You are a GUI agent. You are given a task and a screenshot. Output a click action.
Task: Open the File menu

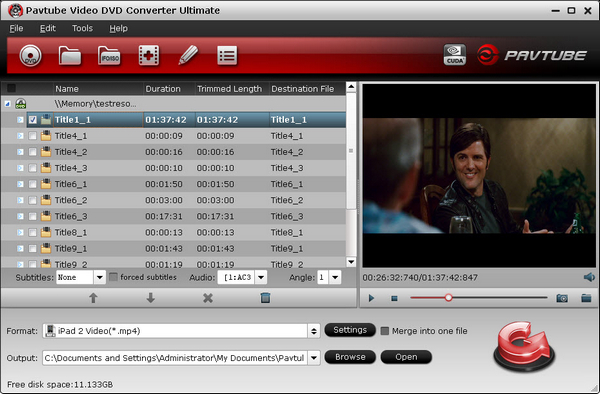point(16,28)
